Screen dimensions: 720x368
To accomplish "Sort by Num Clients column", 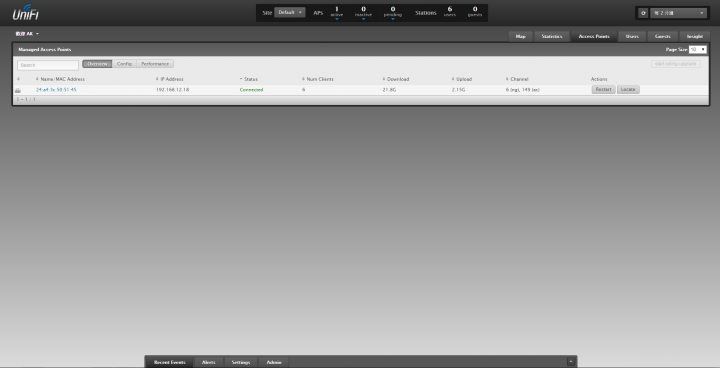I will [317, 79].
